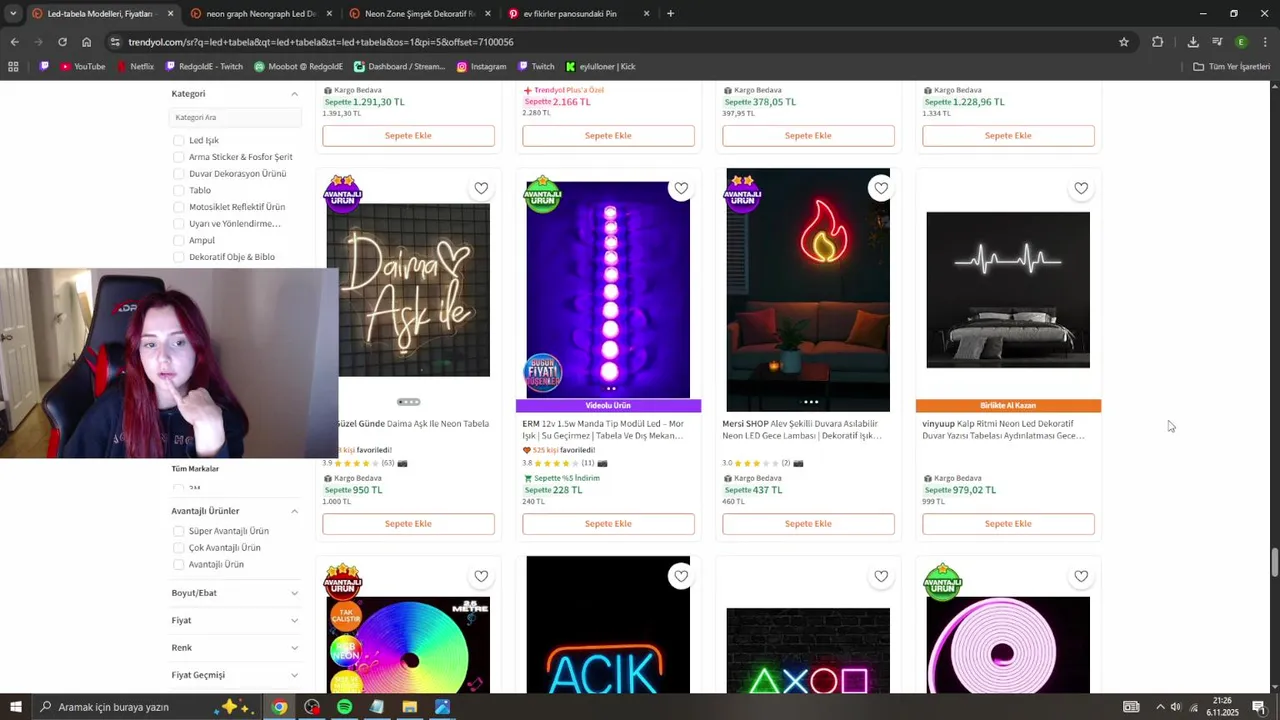Viewport: 1280px width, 720px height.
Task: Open the apps grid in bookmarks bar
Action: (13, 67)
